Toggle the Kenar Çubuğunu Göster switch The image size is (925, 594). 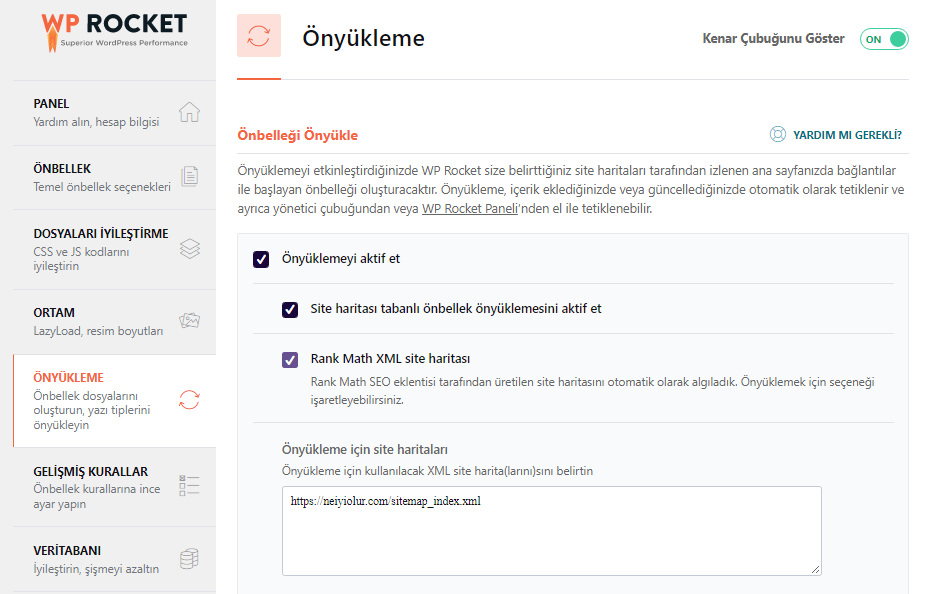click(884, 39)
